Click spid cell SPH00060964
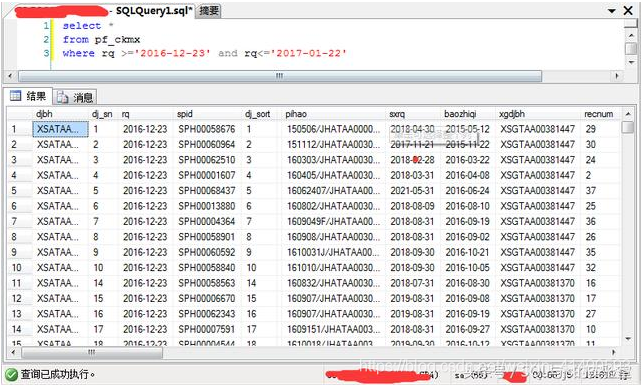641x385 pixels. coord(207,145)
